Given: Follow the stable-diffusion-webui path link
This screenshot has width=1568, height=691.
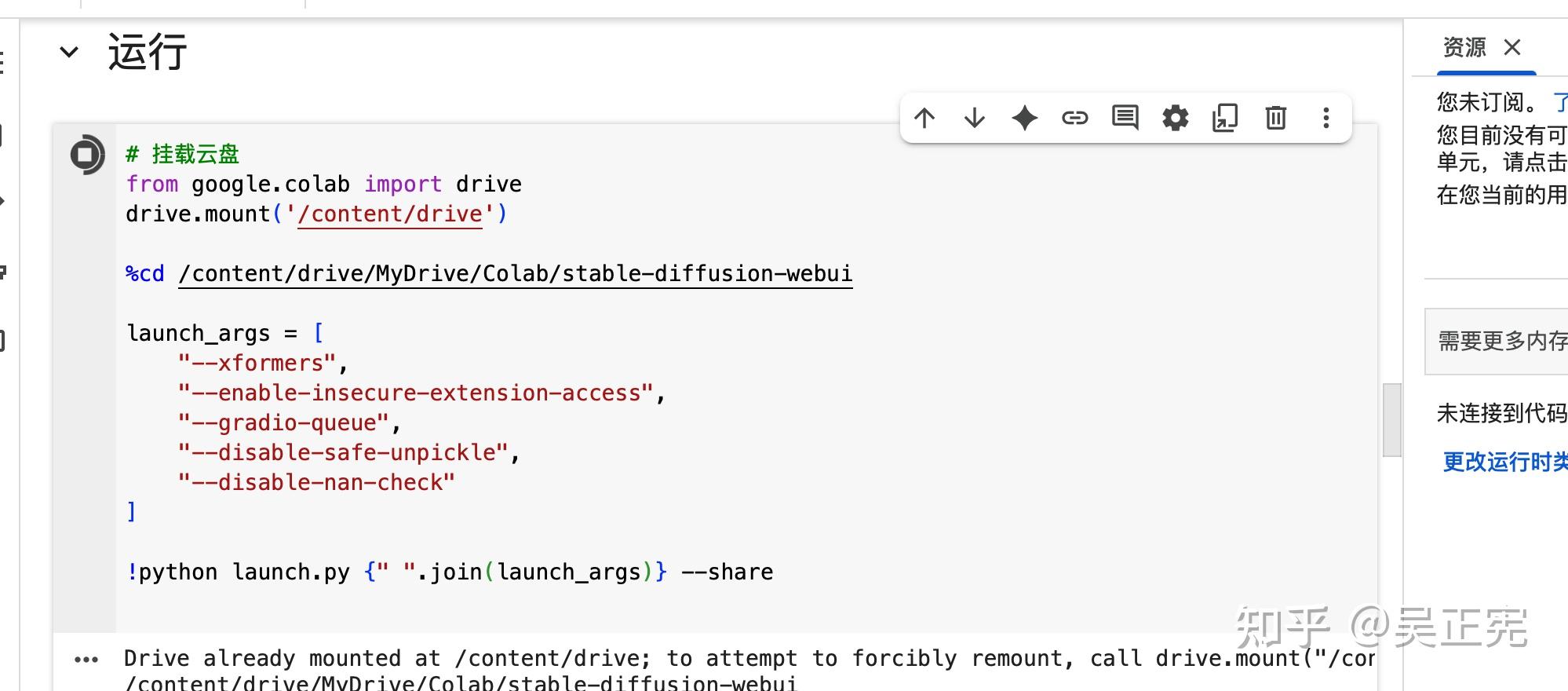Looking at the screenshot, I should click(515, 273).
